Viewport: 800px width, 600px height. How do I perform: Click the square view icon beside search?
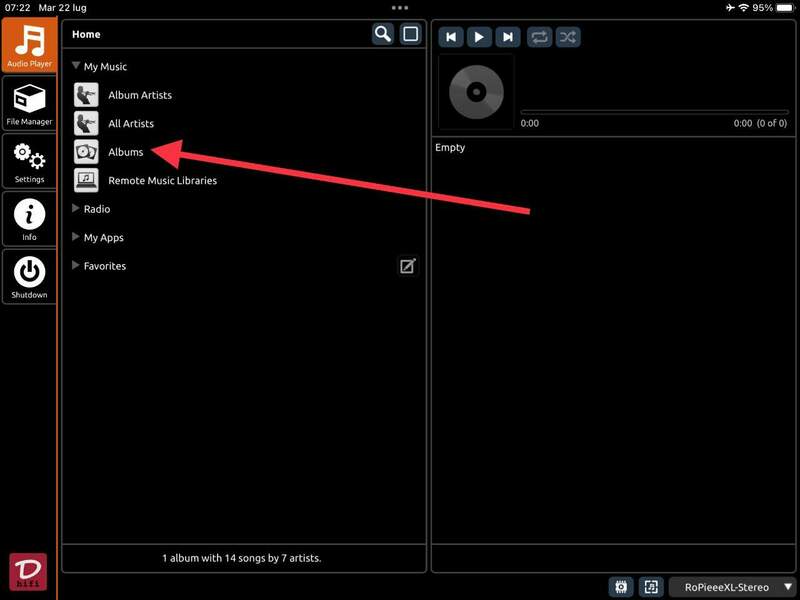(410, 34)
